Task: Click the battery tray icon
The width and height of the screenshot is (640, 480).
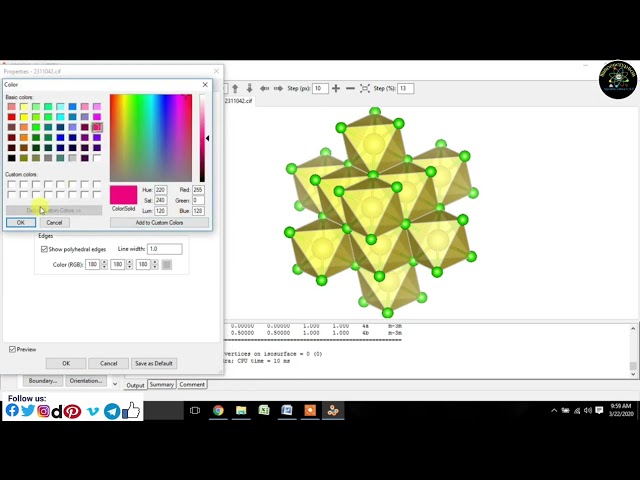Action: 565,411
